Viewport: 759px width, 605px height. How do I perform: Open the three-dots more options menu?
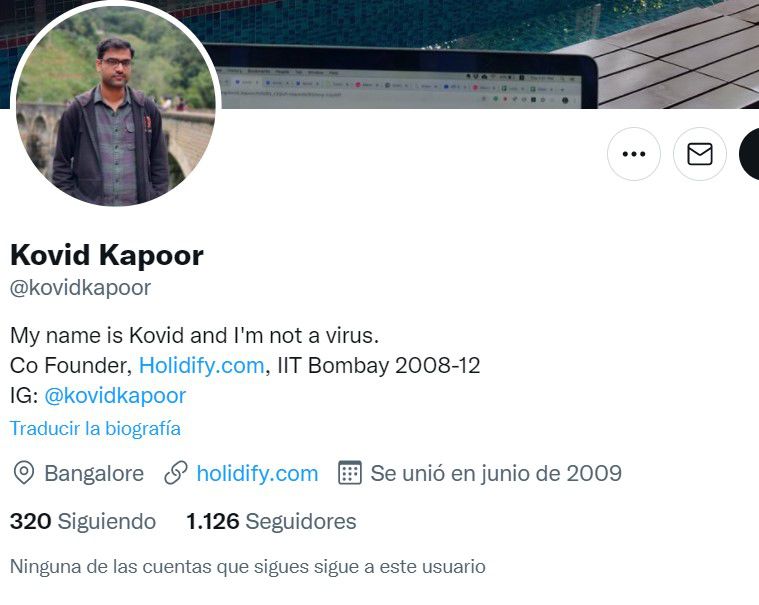(x=634, y=154)
